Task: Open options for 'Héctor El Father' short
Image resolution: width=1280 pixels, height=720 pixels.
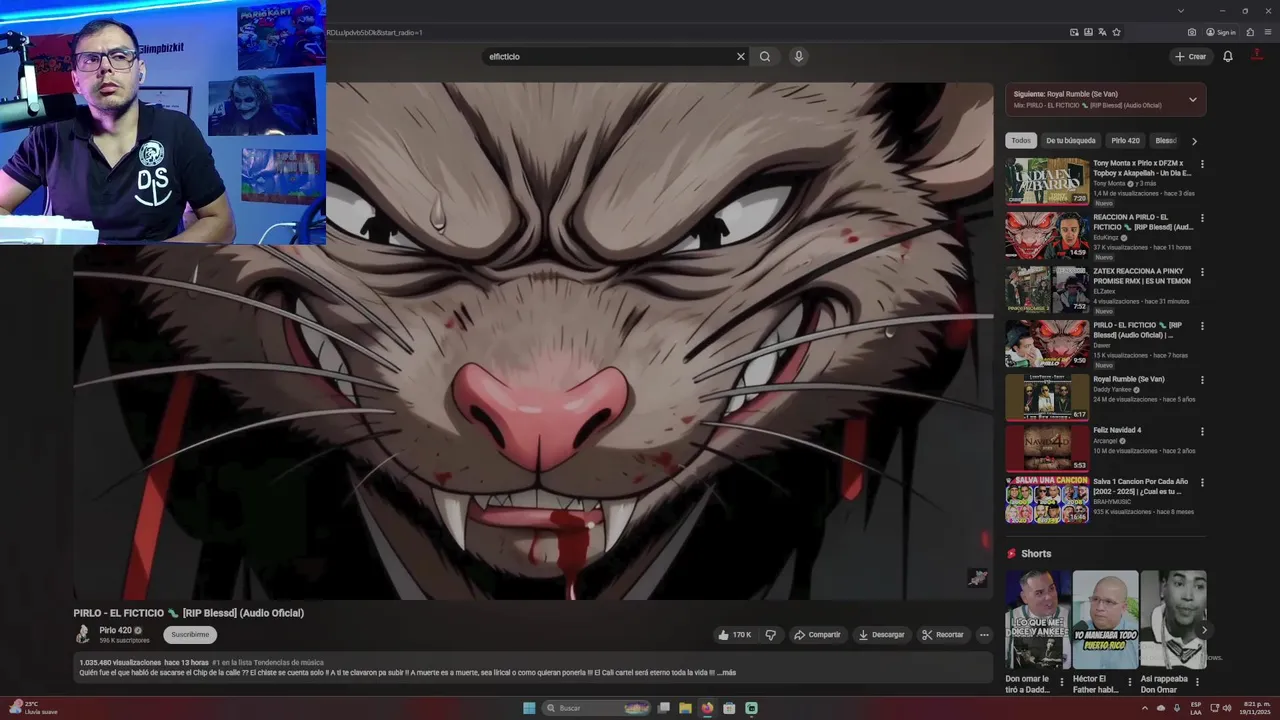Action: 1129,682
